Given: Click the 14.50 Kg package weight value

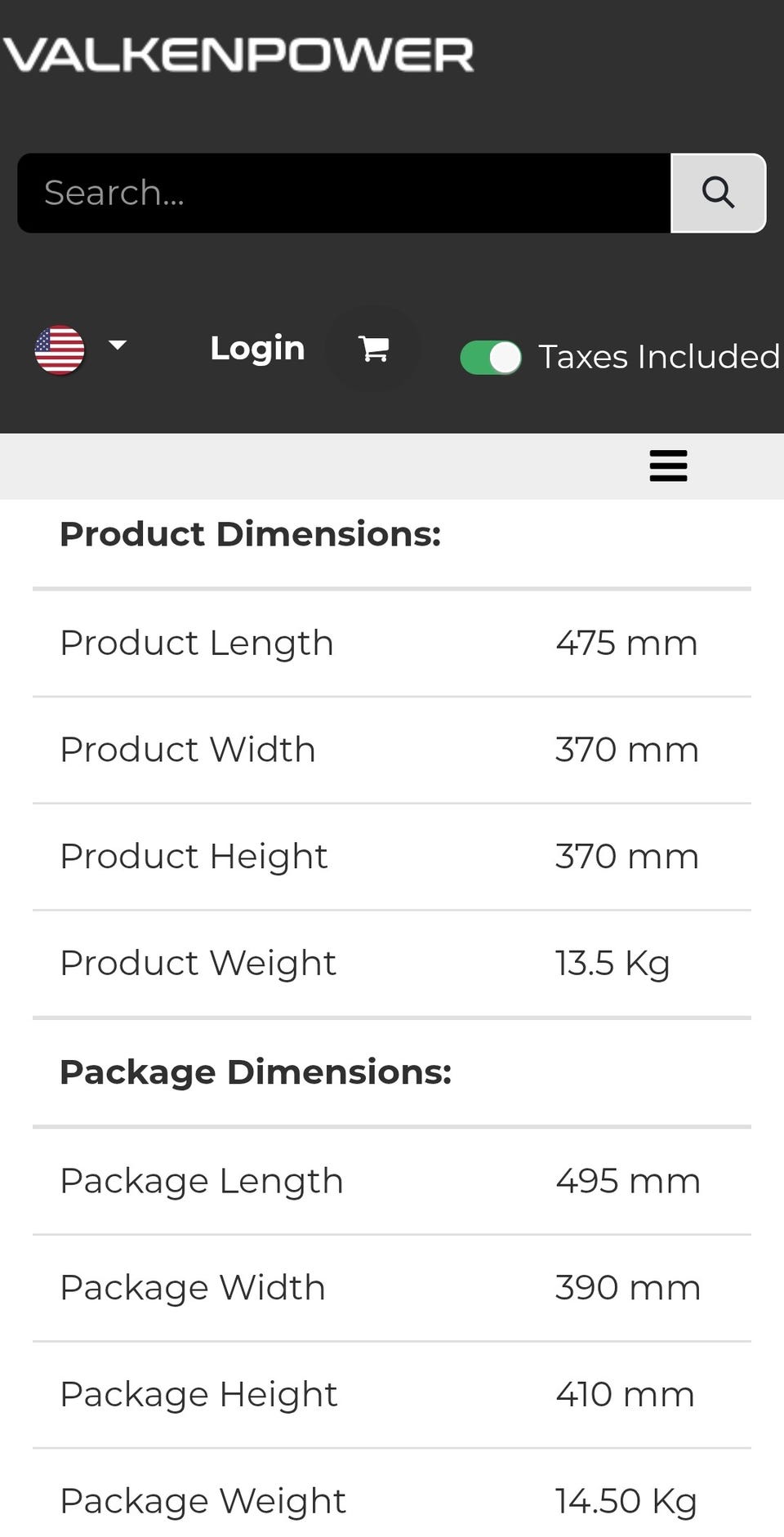Looking at the screenshot, I should tap(626, 1501).
